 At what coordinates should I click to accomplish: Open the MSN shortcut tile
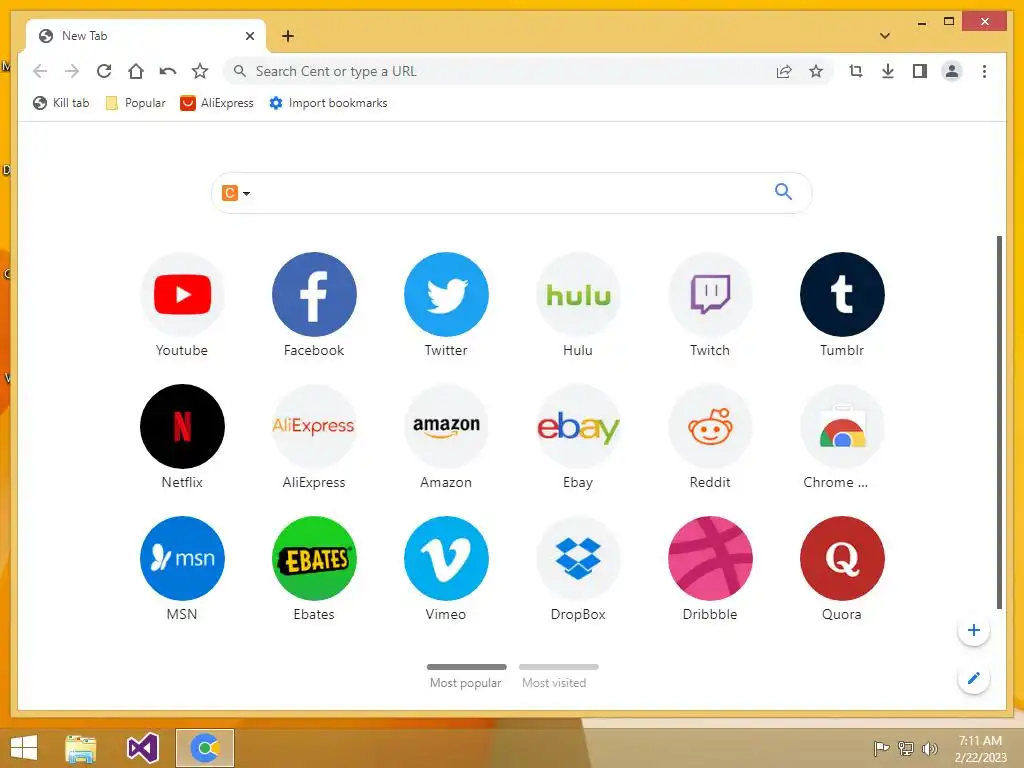pyautogui.click(x=182, y=558)
